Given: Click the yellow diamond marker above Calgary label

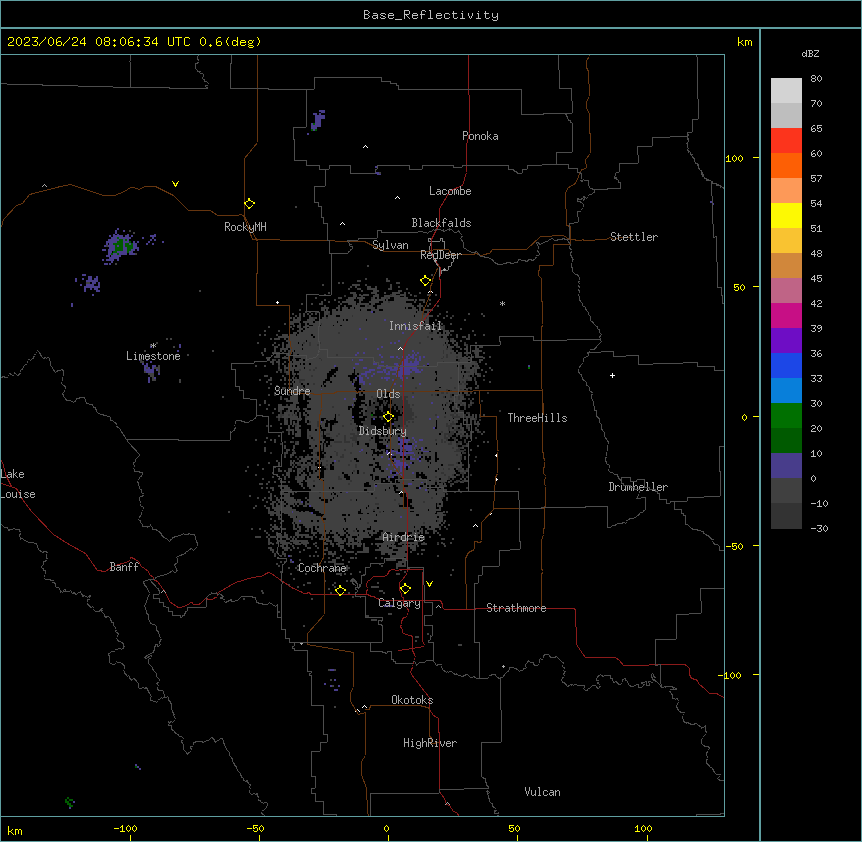Looking at the screenshot, I should [x=405, y=589].
